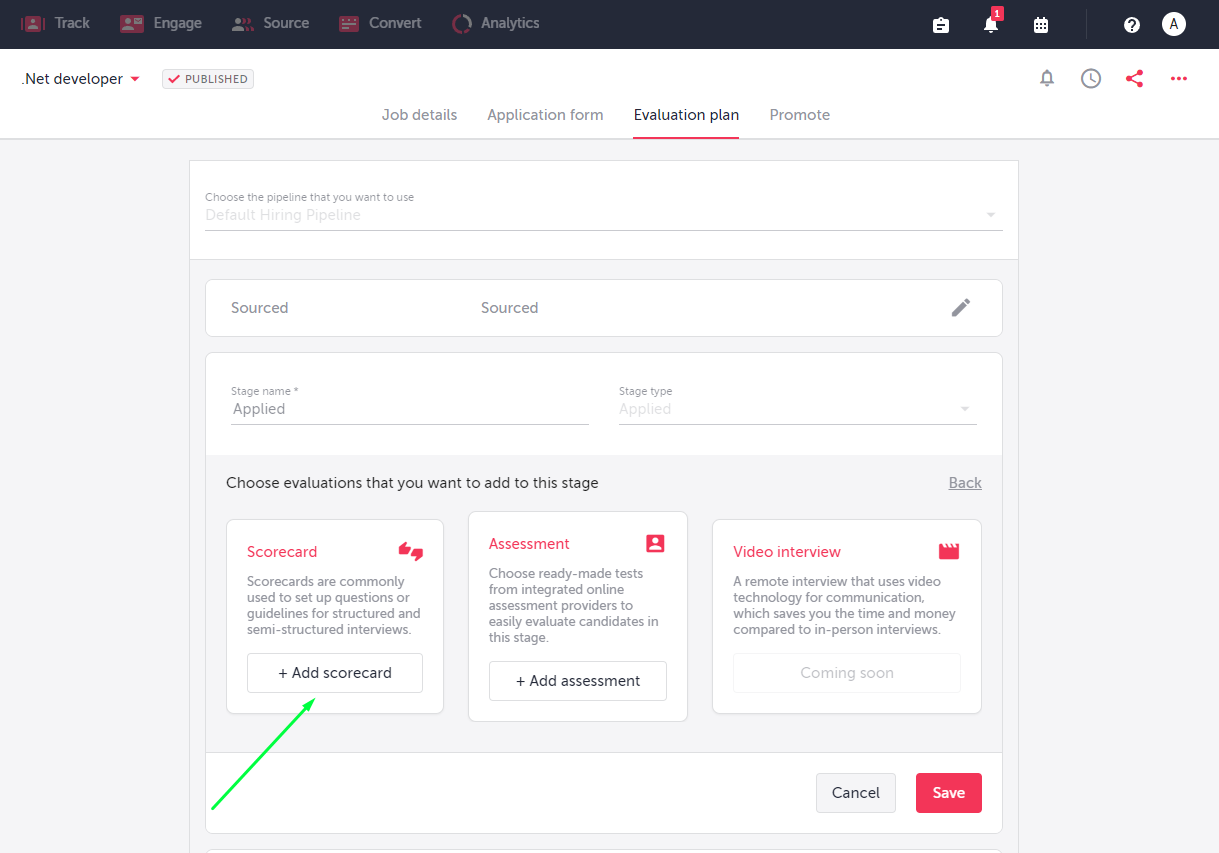The height and width of the screenshot is (853, 1219).
Task: Open the ellipsis more-options icon
Action: pyautogui.click(x=1178, y=78)
